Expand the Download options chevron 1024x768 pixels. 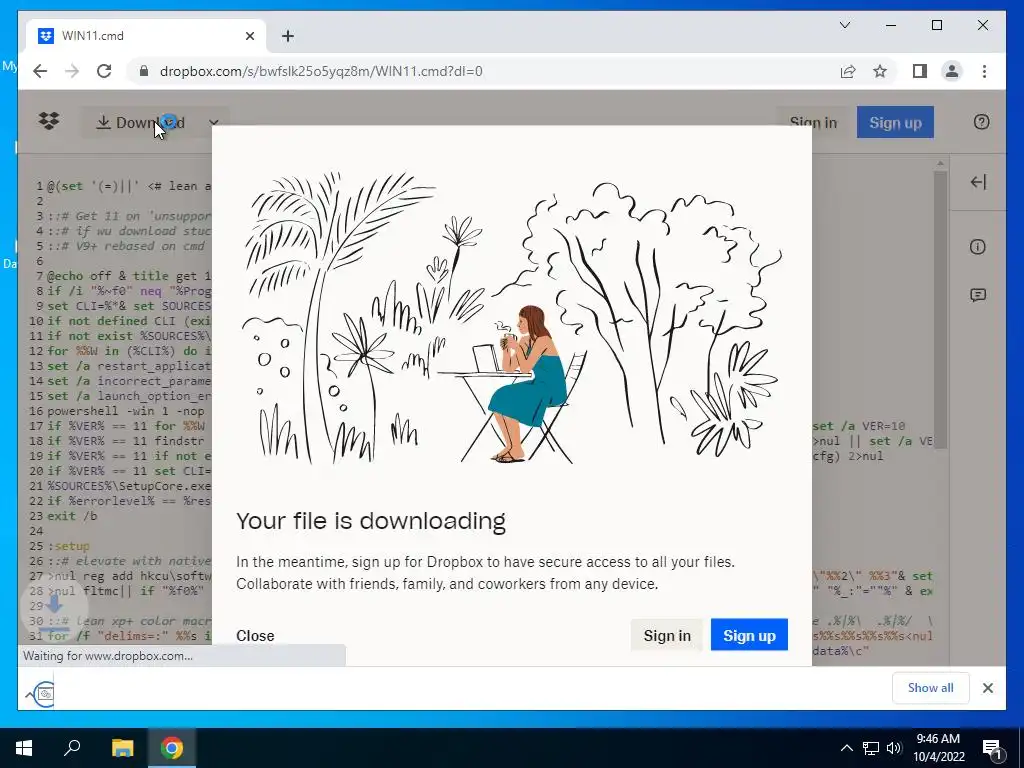pos(214,123)
